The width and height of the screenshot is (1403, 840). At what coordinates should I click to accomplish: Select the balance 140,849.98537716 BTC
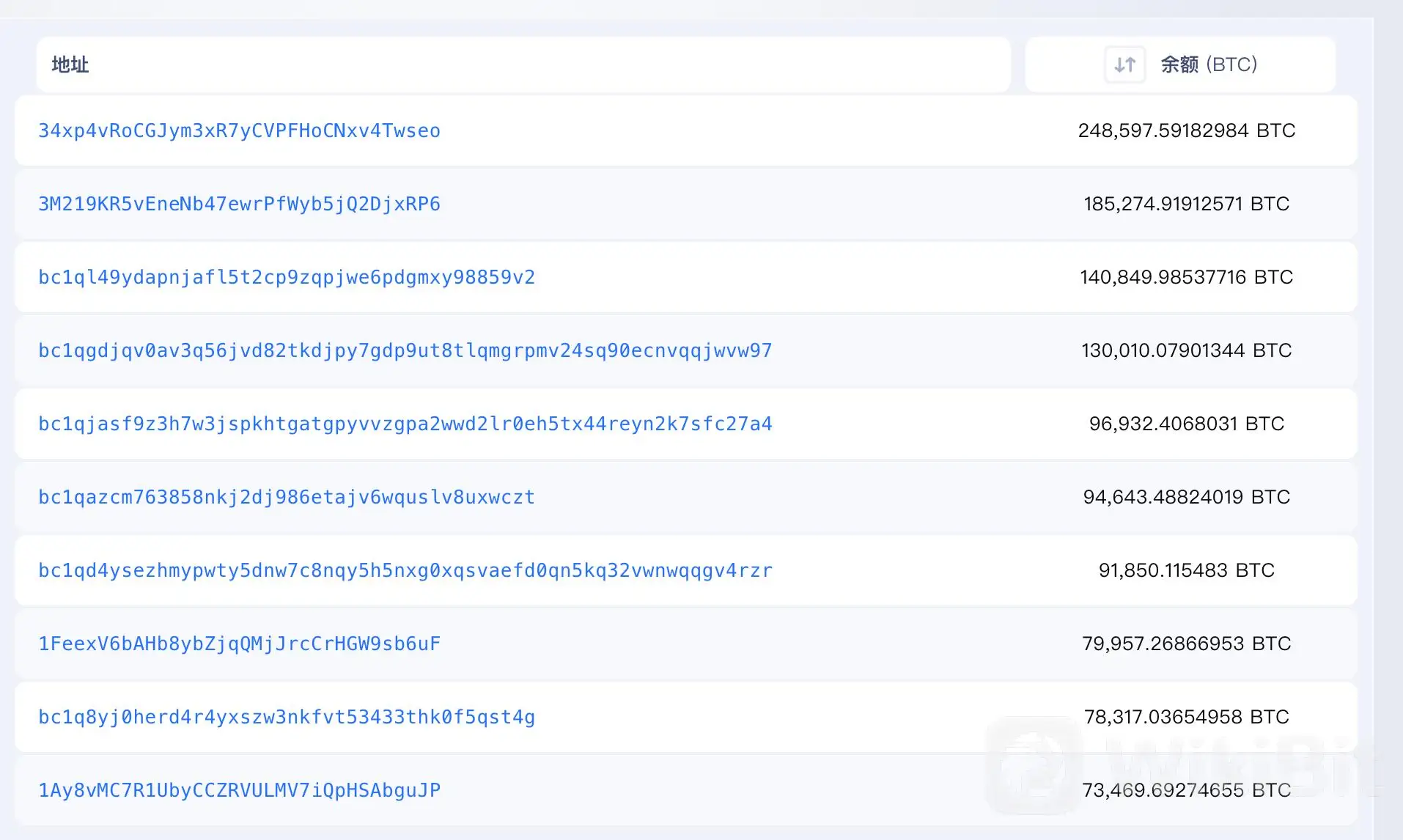1187,277
